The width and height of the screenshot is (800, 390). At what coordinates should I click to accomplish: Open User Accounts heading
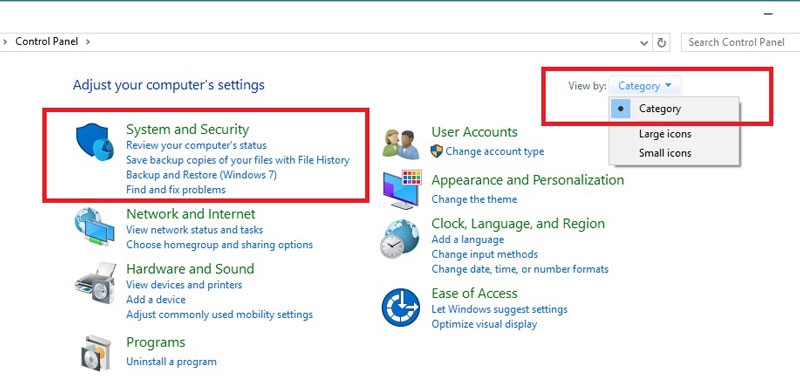[x=474, y=132]
